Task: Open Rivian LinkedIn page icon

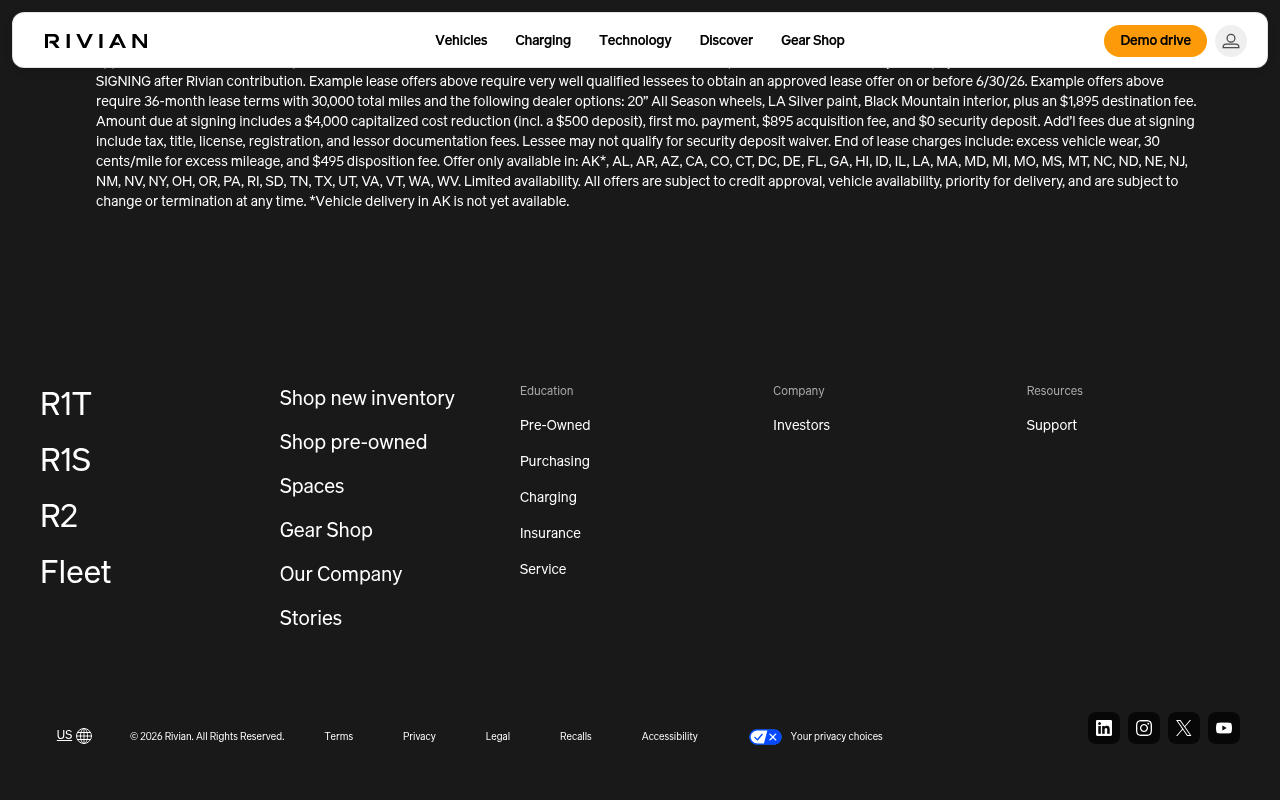Action: (1104, 728)
